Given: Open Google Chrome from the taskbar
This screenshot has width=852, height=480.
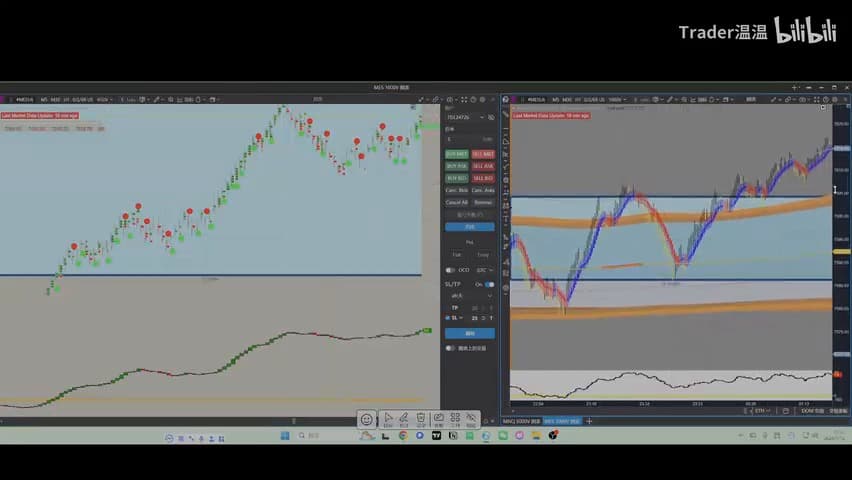Looking at the screenshot, I should point(403,435).
